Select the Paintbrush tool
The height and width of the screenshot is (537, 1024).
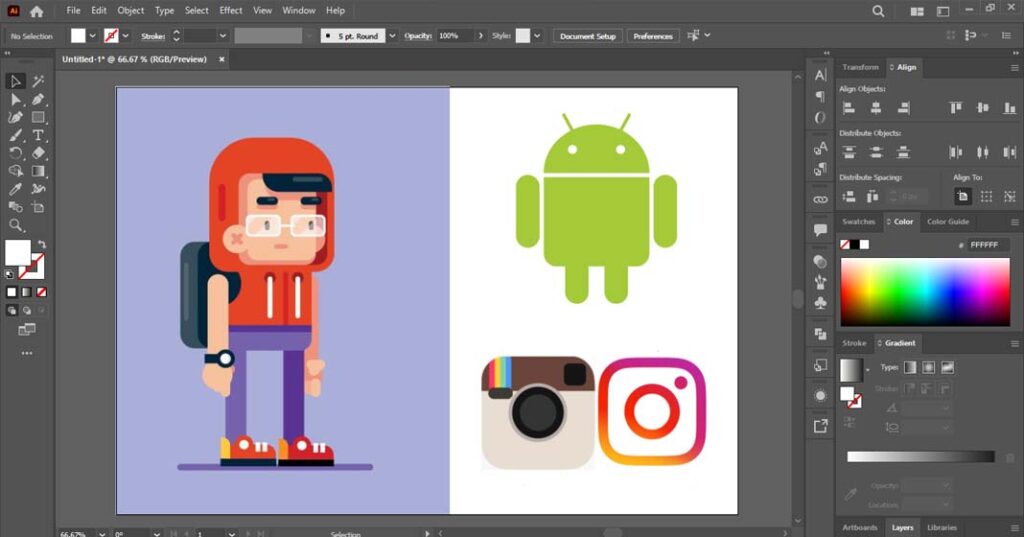pyautogui.click(x=15, y=135)
